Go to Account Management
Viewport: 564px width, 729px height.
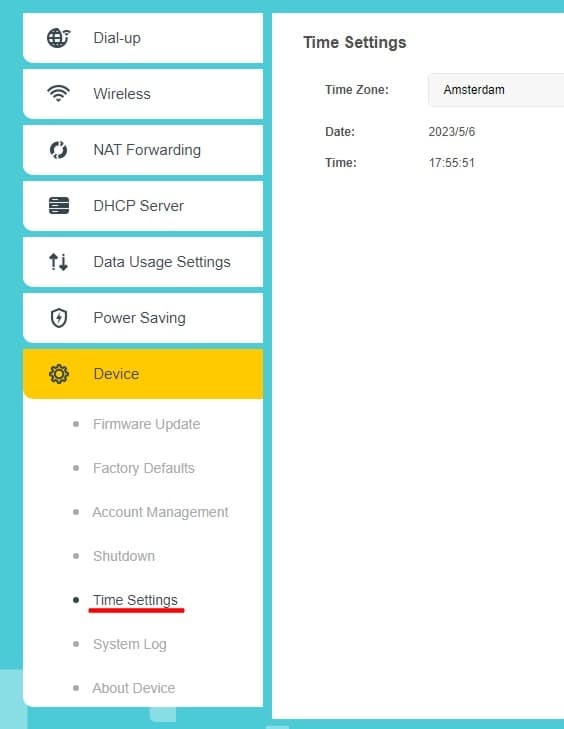click(160, 512)
